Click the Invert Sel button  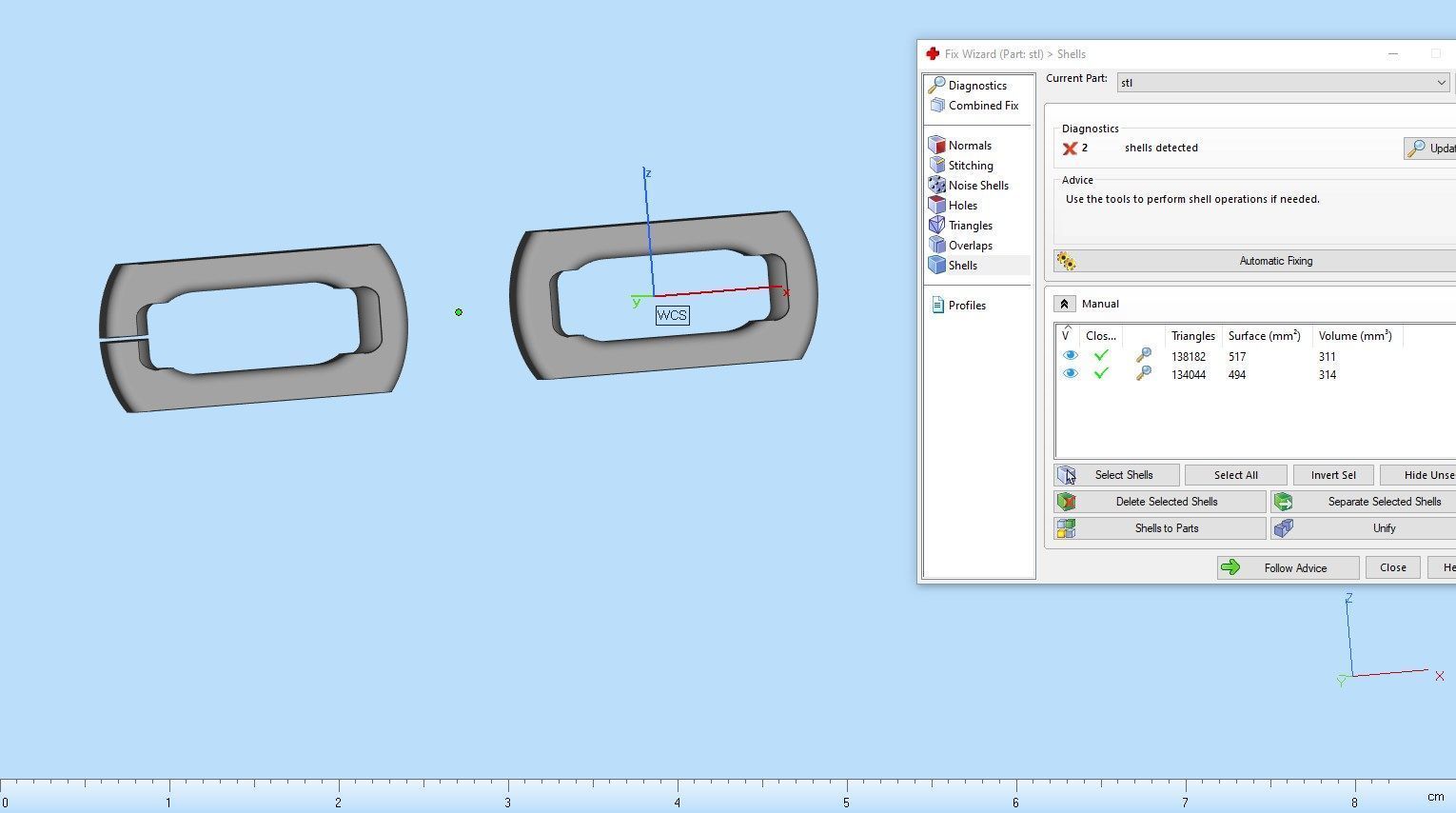pyautogui.click(x=1333, y=475)
